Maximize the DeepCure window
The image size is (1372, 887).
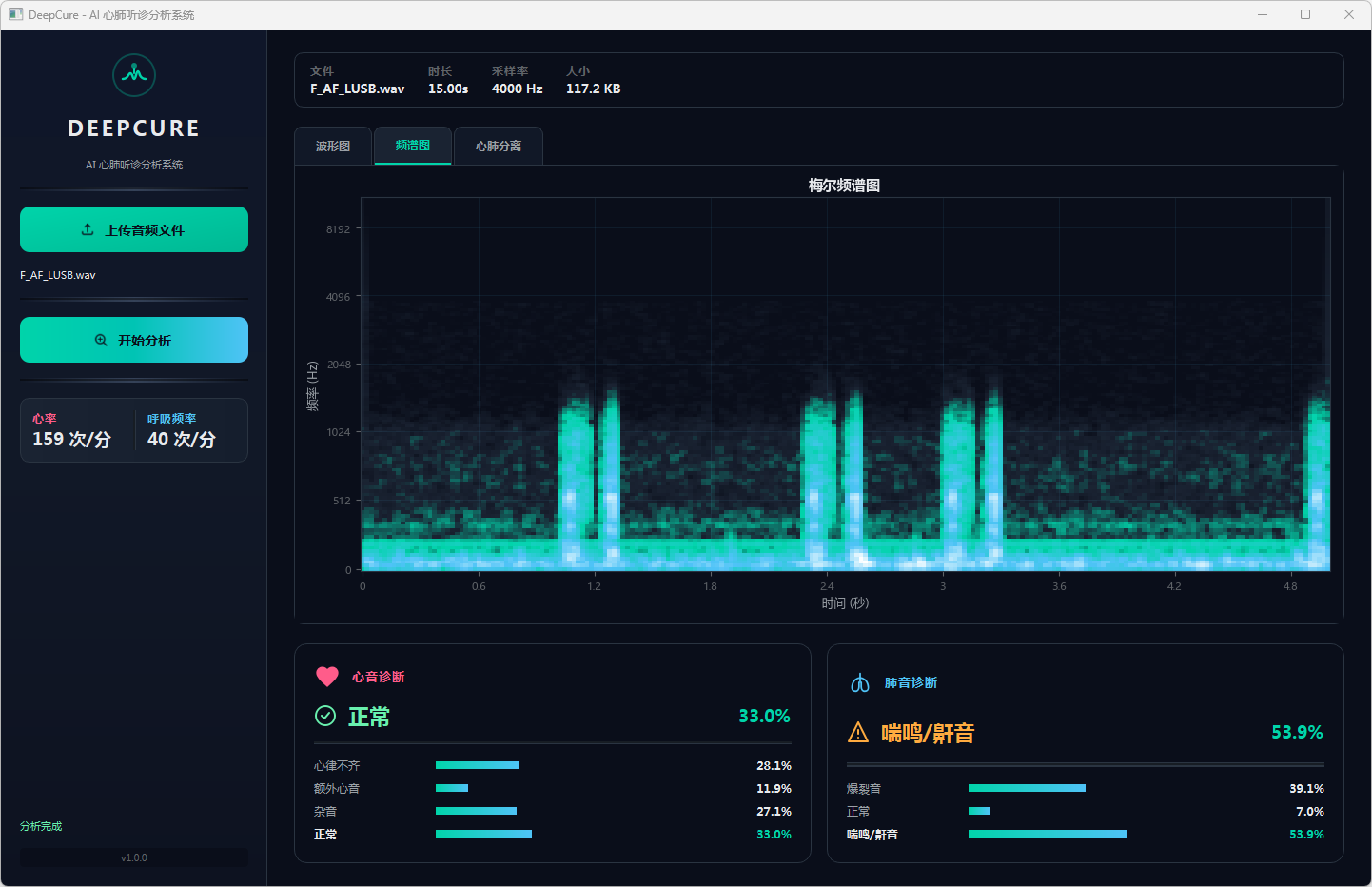pyautogui.click(x=1305, y=14)
